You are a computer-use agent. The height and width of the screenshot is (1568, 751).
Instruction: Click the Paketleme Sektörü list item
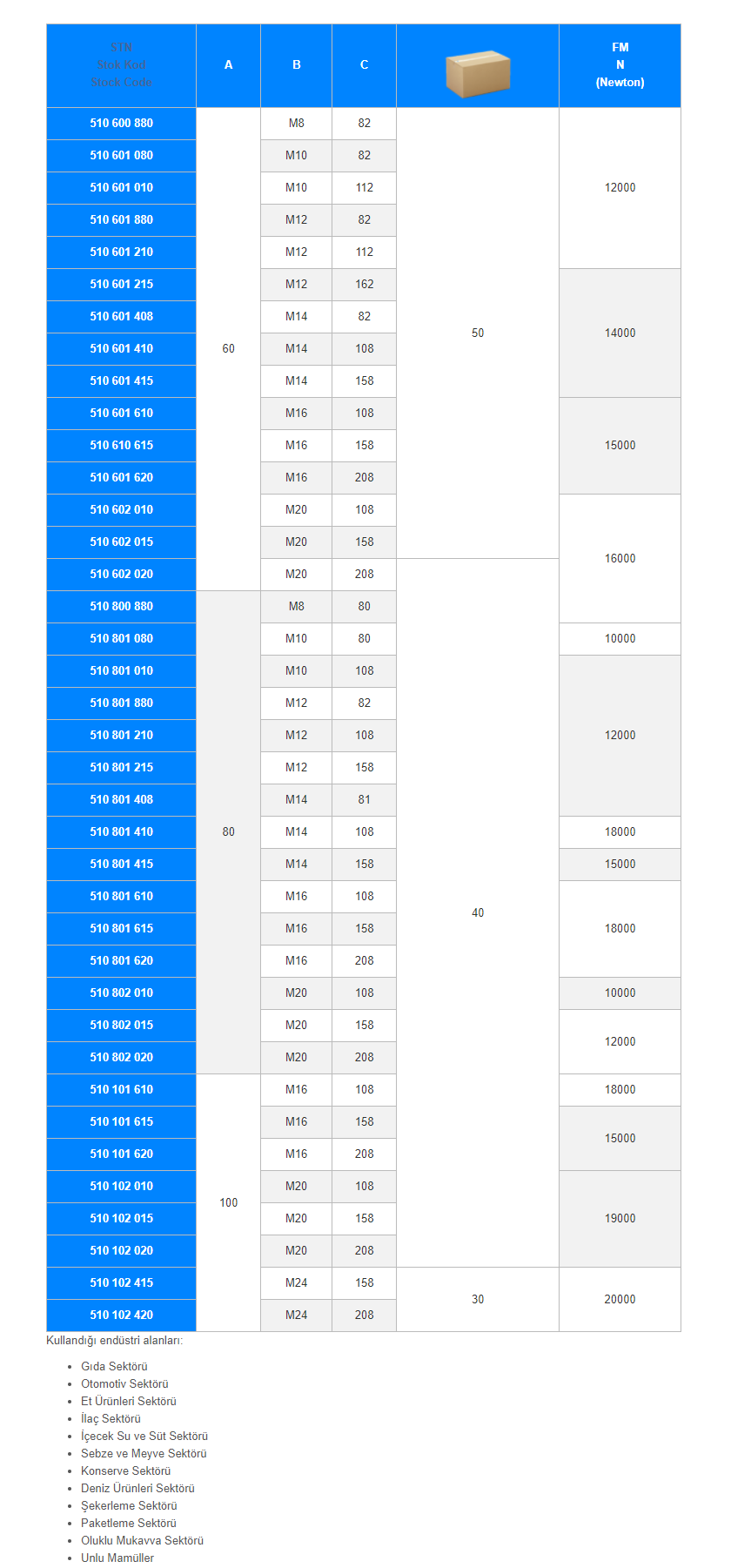pyautogui.click(x=129, y=1524)
